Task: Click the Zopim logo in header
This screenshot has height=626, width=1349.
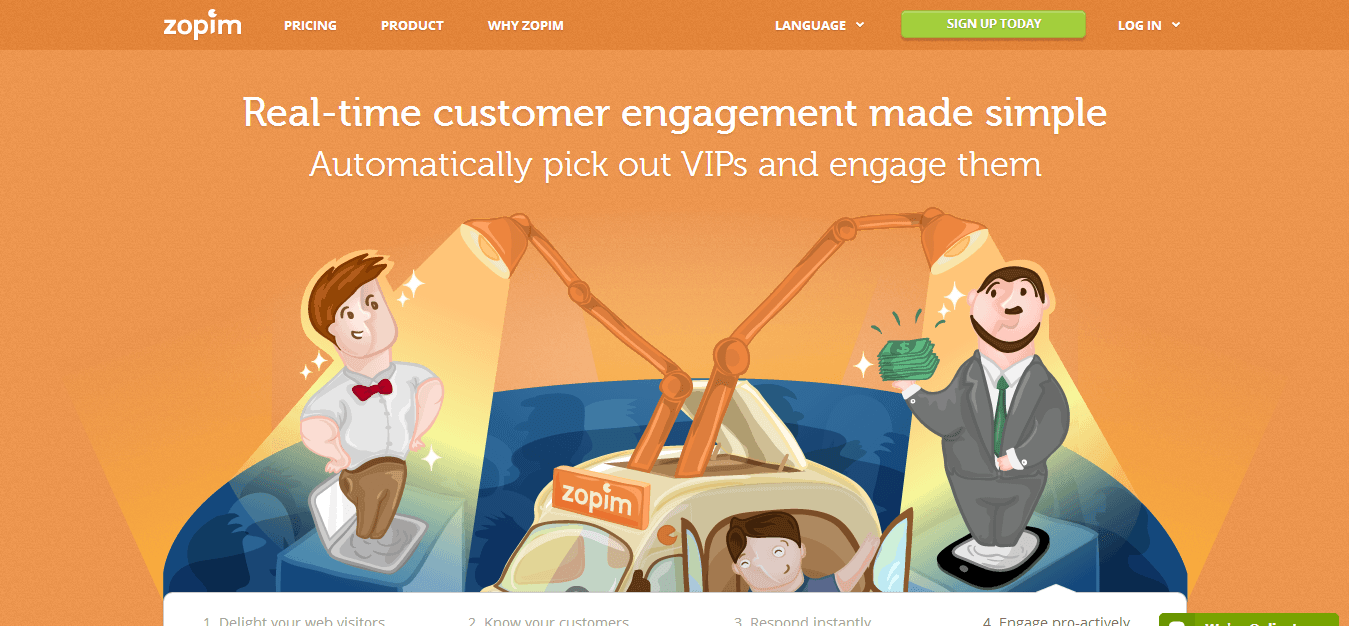Action: pyautogui.click(x=202, y=25)
